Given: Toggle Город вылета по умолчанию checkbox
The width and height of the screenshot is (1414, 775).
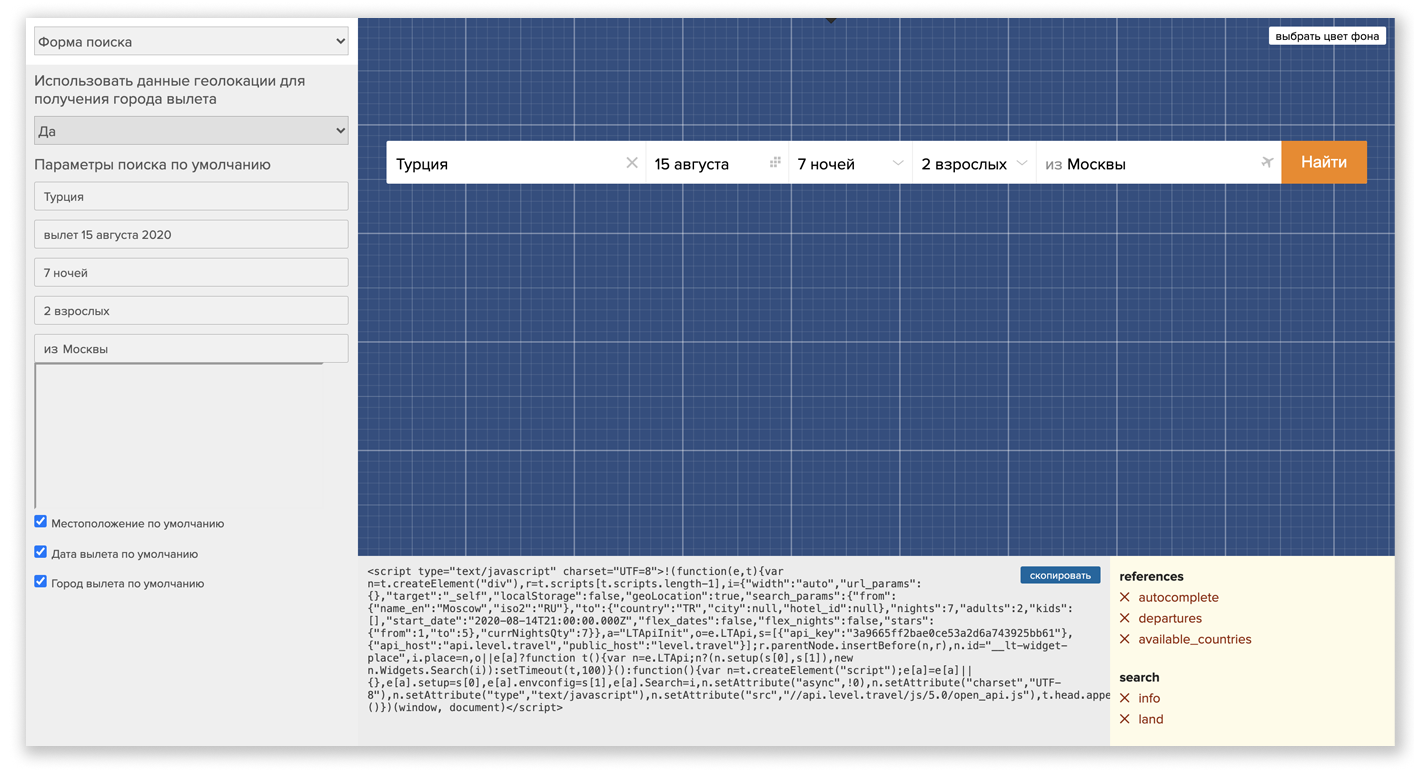Looking at the screenshot, I should 41,582.
